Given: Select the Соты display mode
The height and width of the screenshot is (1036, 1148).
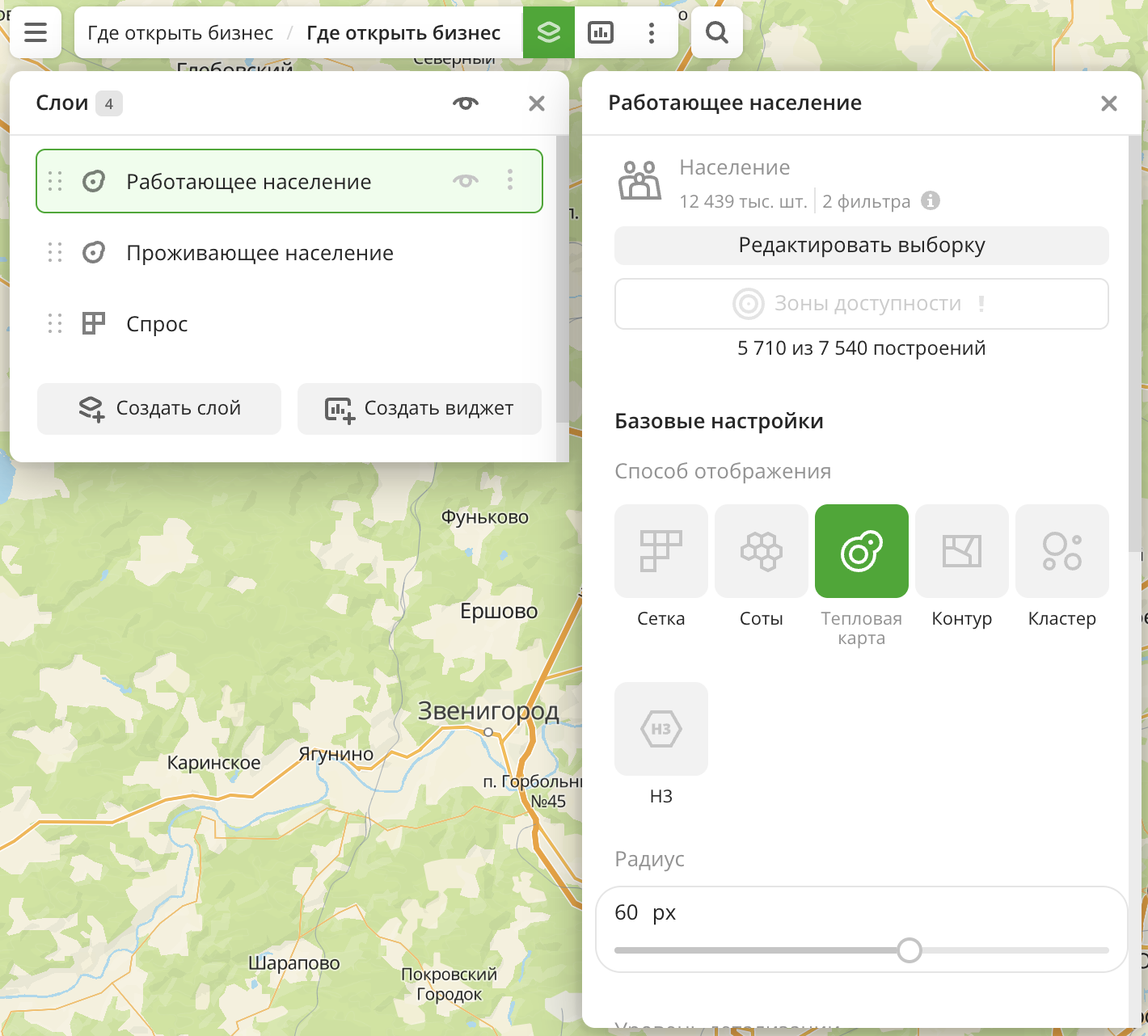Looking at the screenshot, I should [761, 551].
